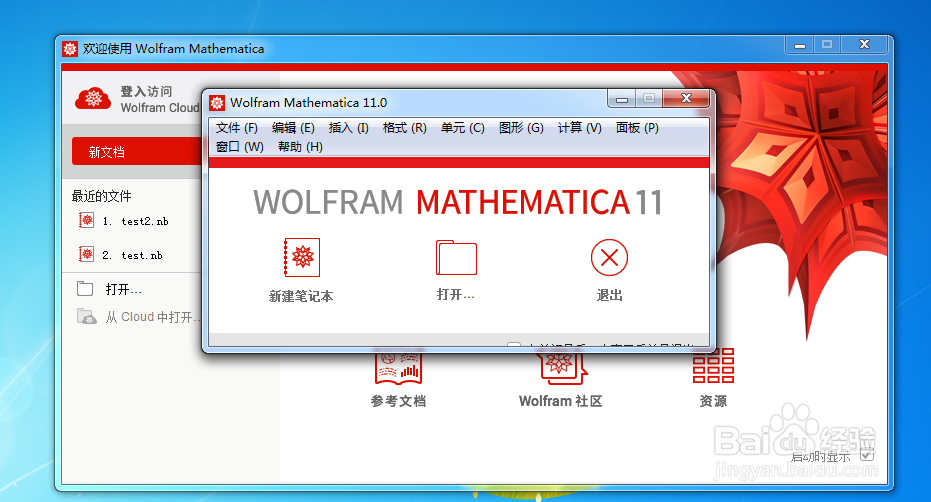Close the Mathematica 11.0 window
The width and height of the screenshot is (931, 502).
tap(686, 99)
